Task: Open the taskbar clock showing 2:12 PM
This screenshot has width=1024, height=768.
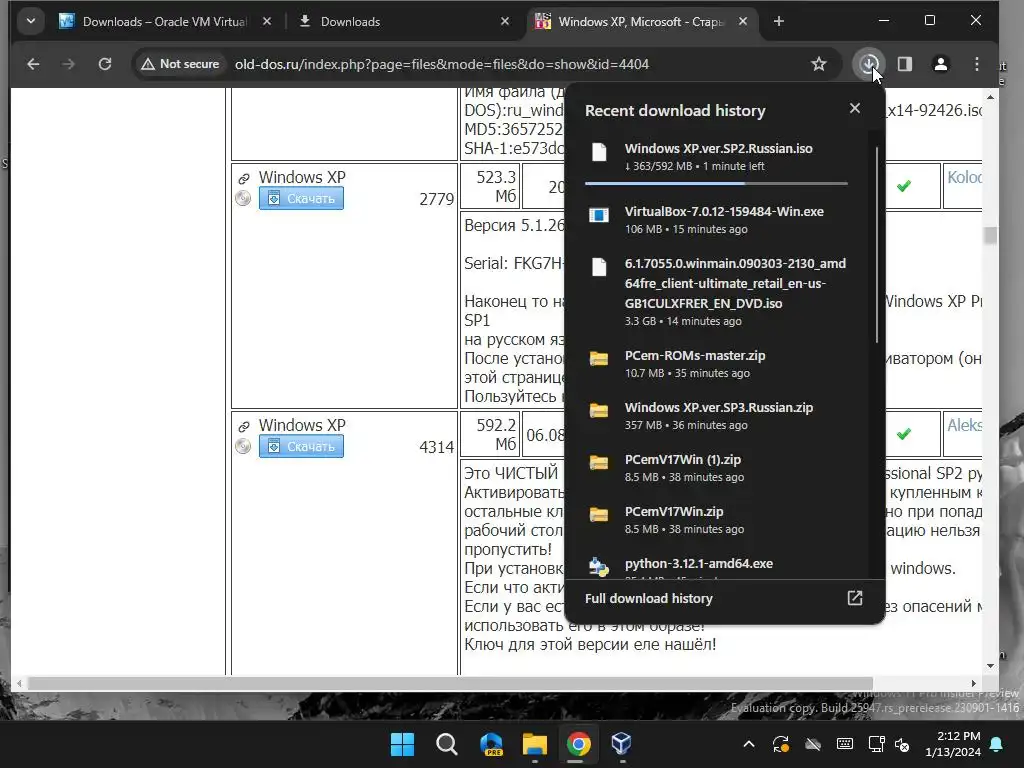Action: click(953, 744)
